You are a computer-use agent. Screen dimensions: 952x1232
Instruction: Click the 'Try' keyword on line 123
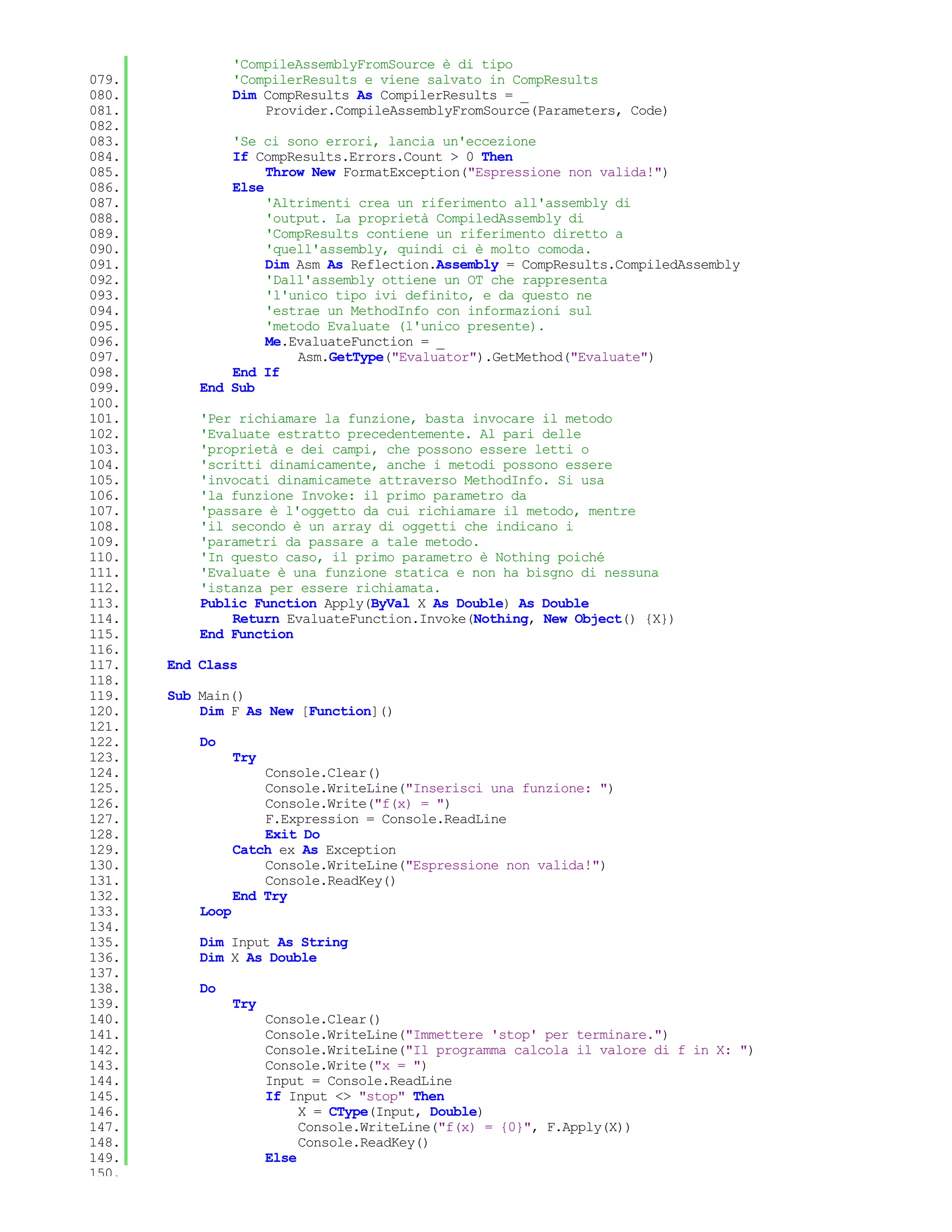244,758
